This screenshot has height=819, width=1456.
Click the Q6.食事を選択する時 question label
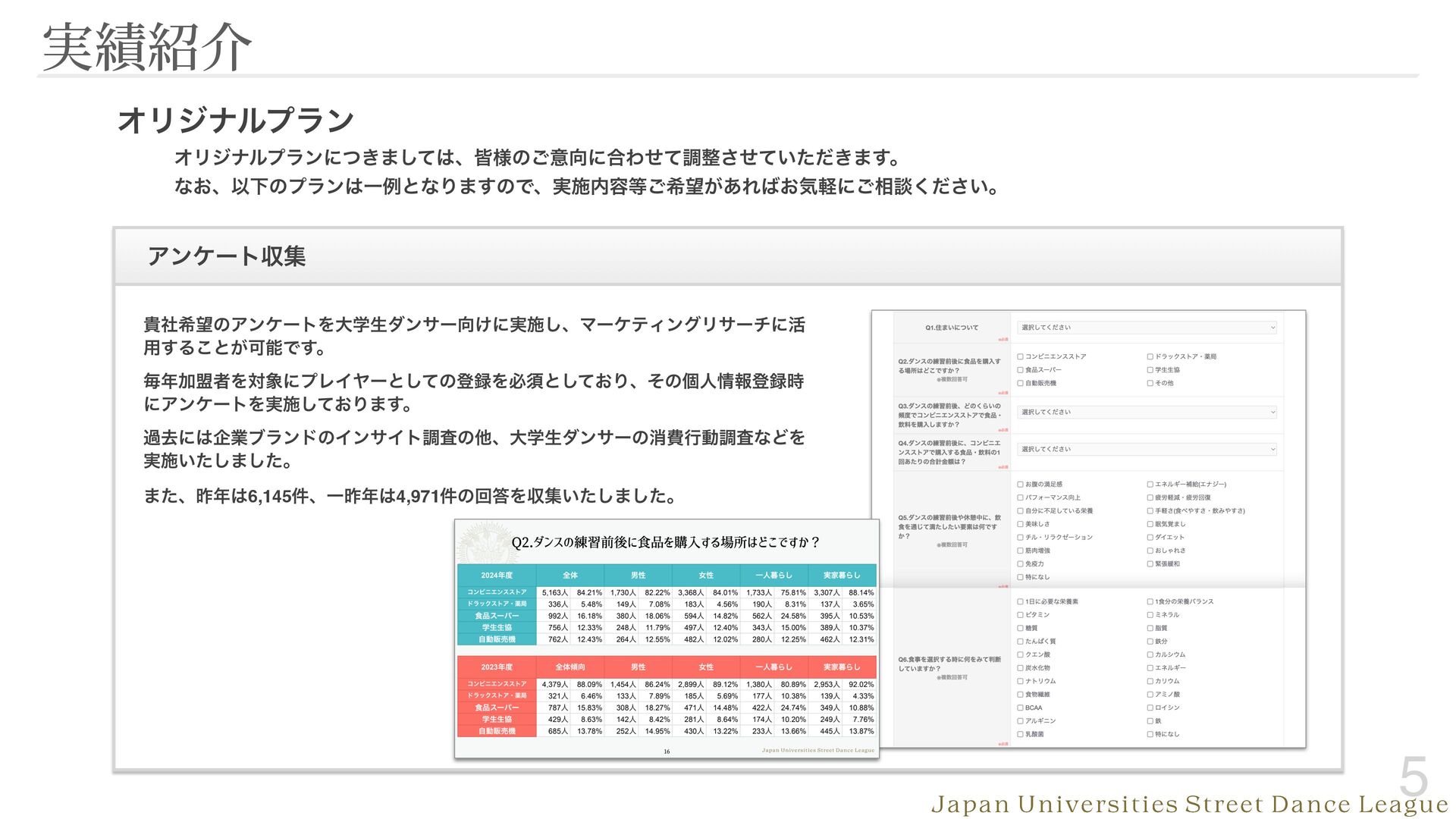point(949,664)
